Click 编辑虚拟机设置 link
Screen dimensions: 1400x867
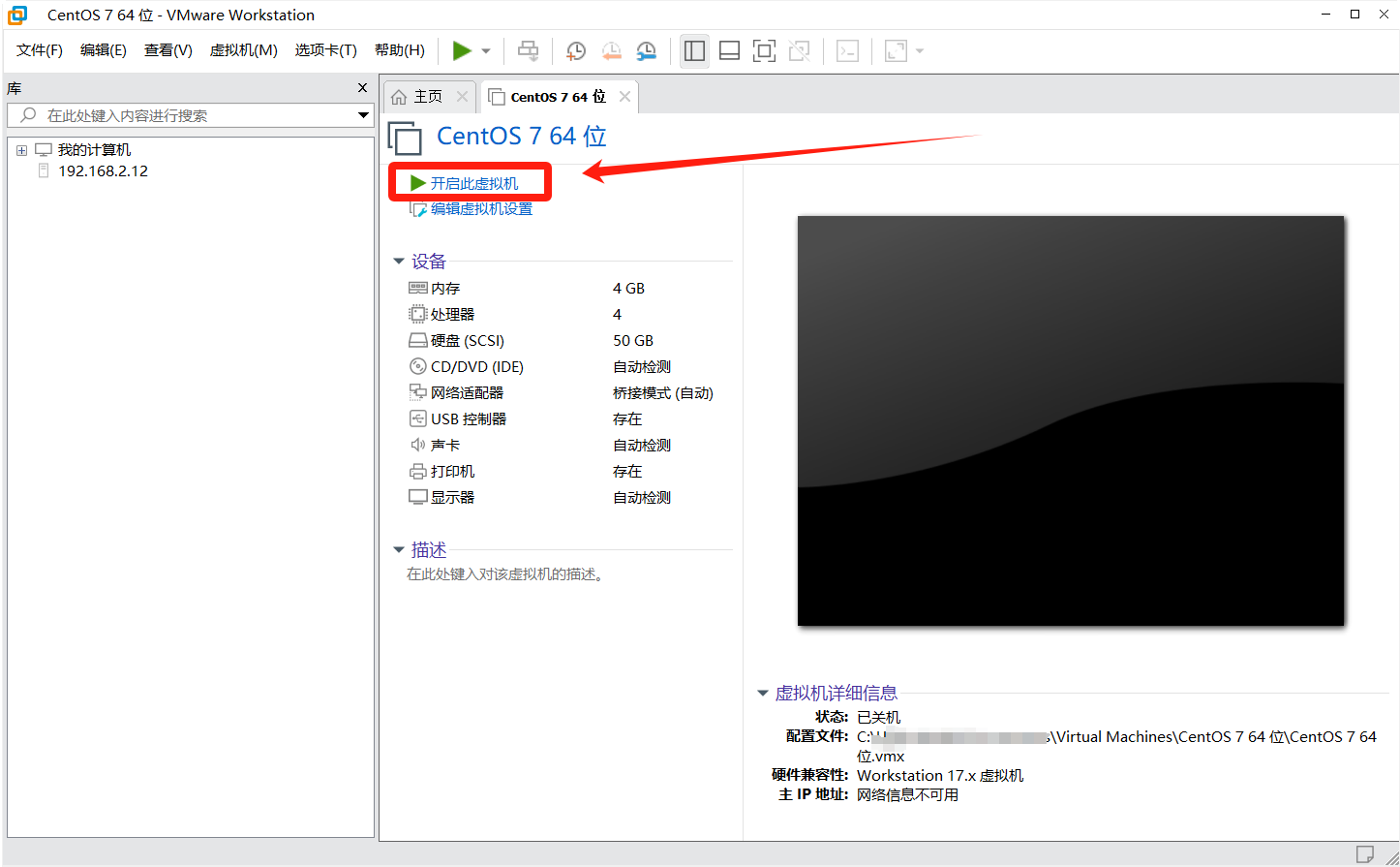pyautogui.click(x=480, y=209)
